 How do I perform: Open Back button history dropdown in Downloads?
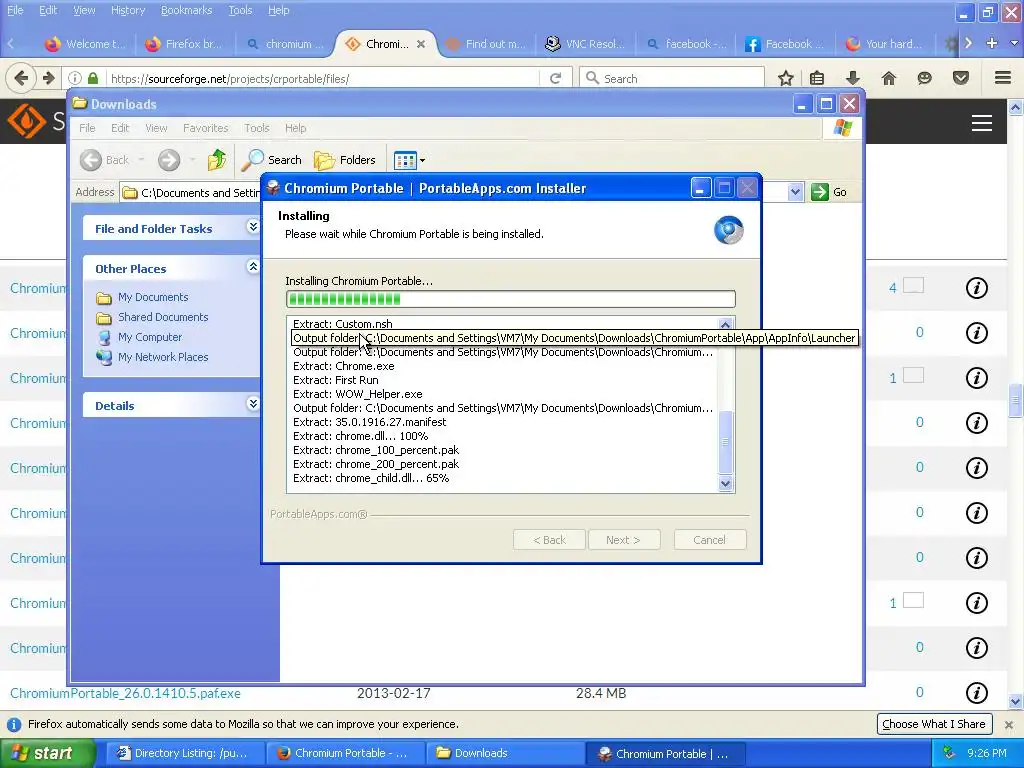[141, 160]
